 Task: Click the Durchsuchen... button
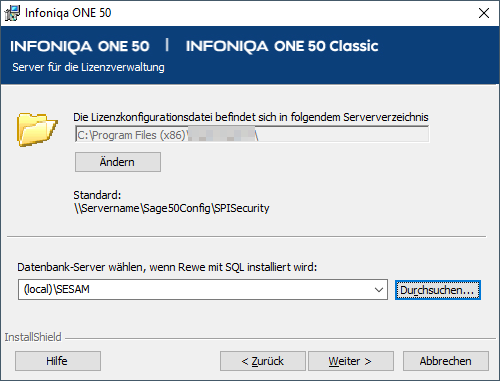[x=438, y=290]
